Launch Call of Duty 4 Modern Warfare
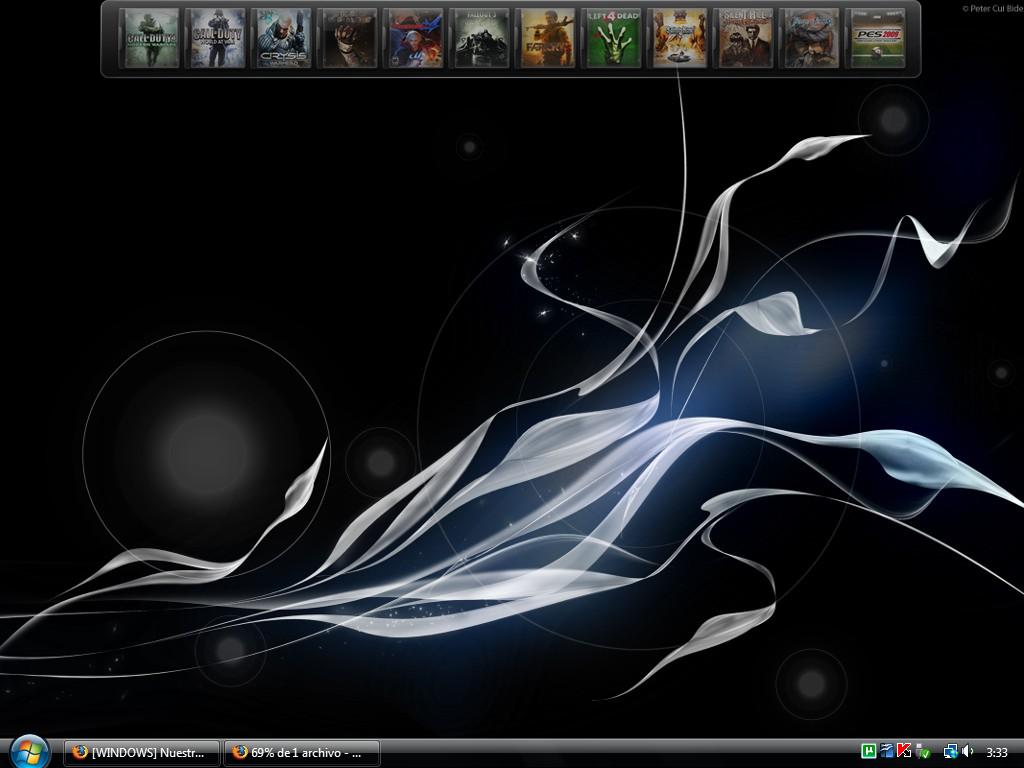1024x768 pixels. click(x=151, y=38)
